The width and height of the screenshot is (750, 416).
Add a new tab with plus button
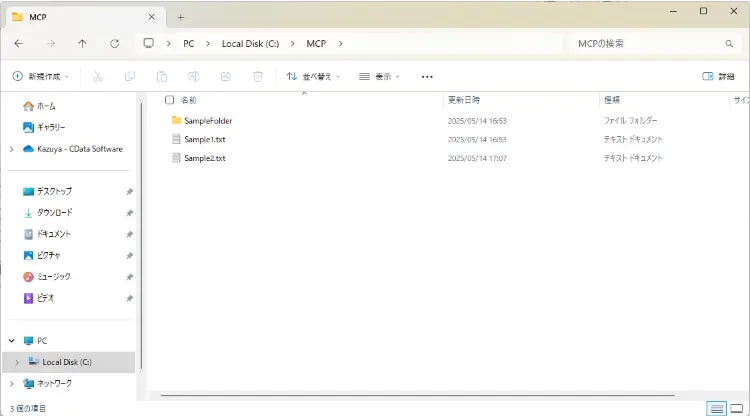pos(181,17)
